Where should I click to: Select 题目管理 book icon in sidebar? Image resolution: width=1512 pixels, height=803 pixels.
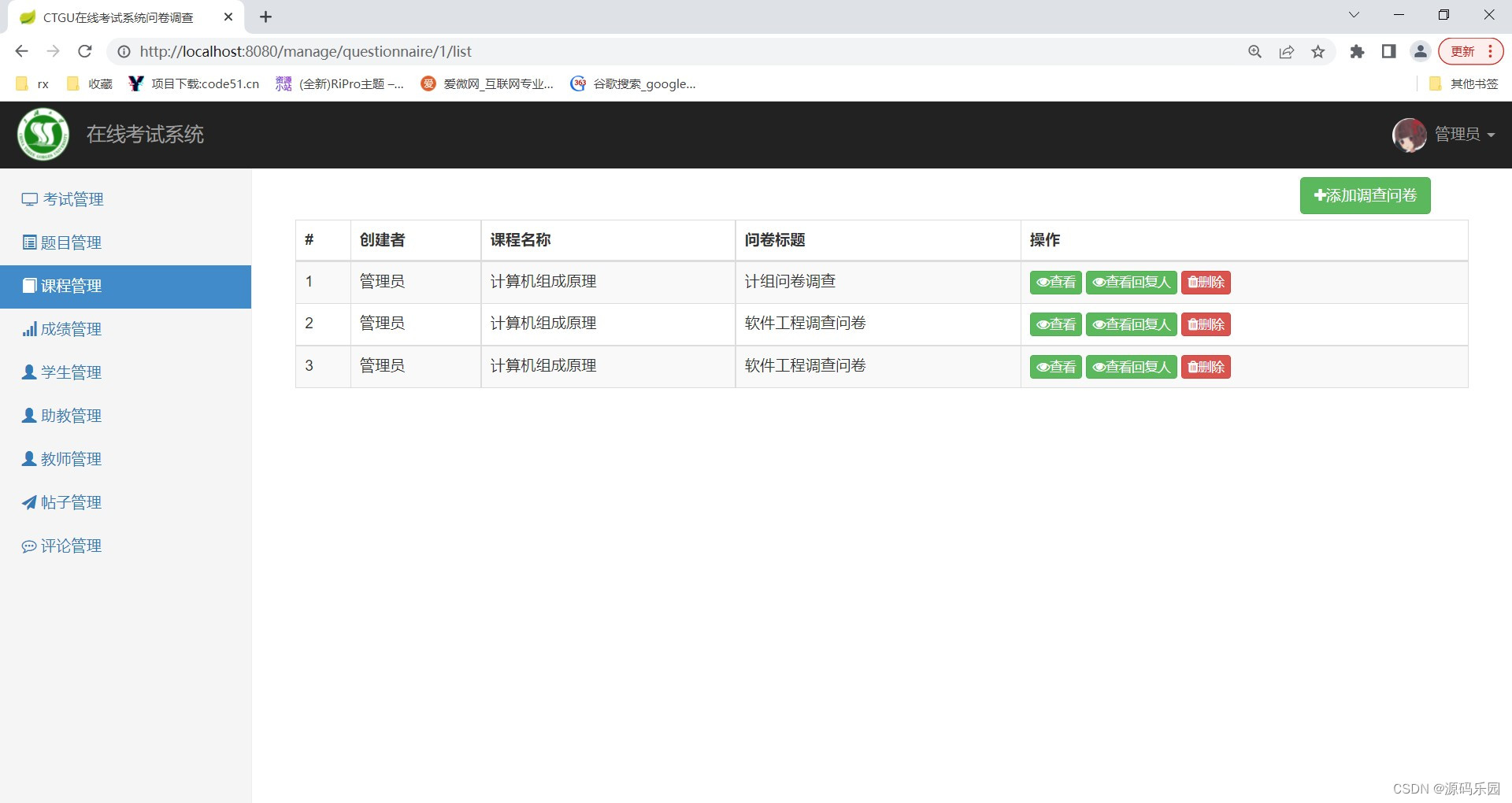pyautogui.click(x=28, y=242)
